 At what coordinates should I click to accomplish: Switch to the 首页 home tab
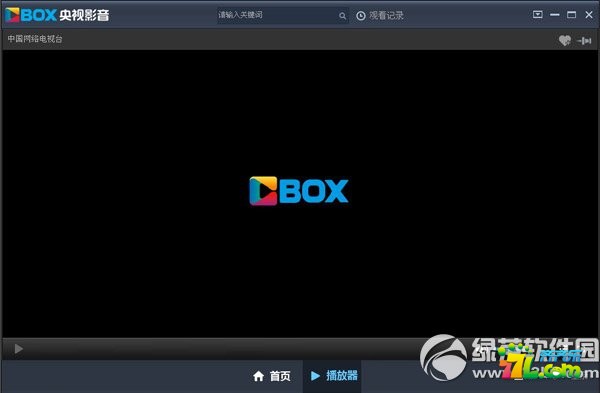[x=272, y=376]
